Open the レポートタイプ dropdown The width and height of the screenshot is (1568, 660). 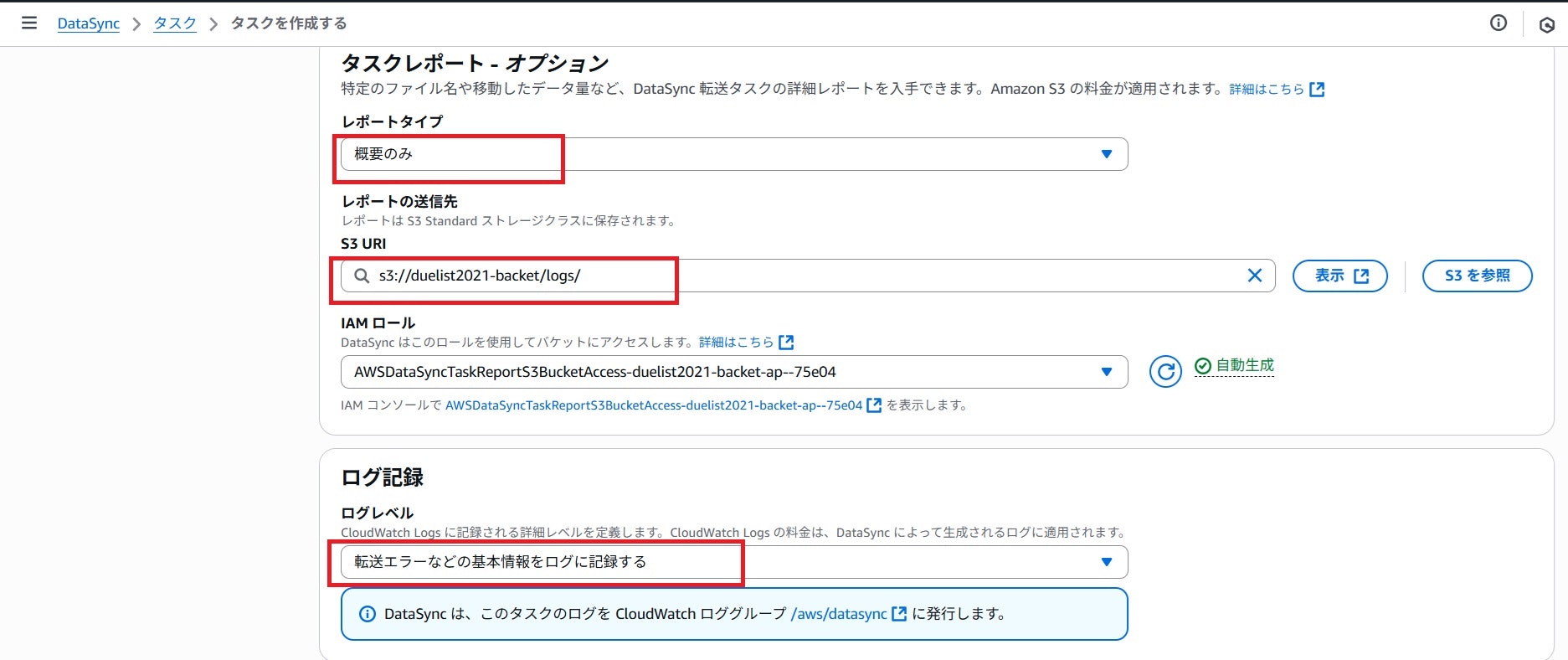click(734, 154)
